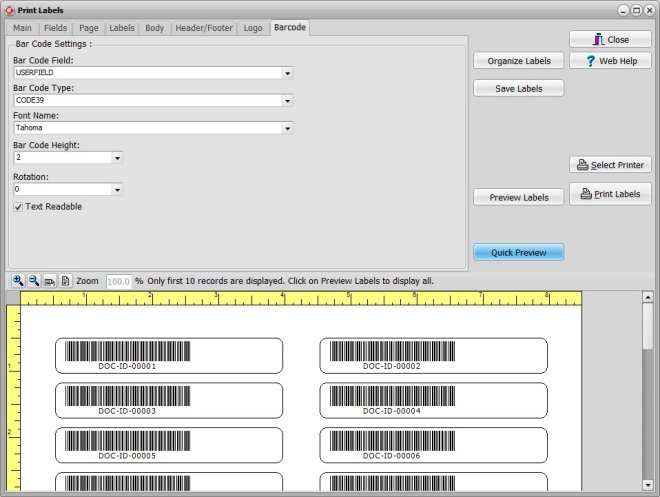Click the fit-to-width preview icon
The width and height of the screenshot is (660, 497).
coord(50,281)
